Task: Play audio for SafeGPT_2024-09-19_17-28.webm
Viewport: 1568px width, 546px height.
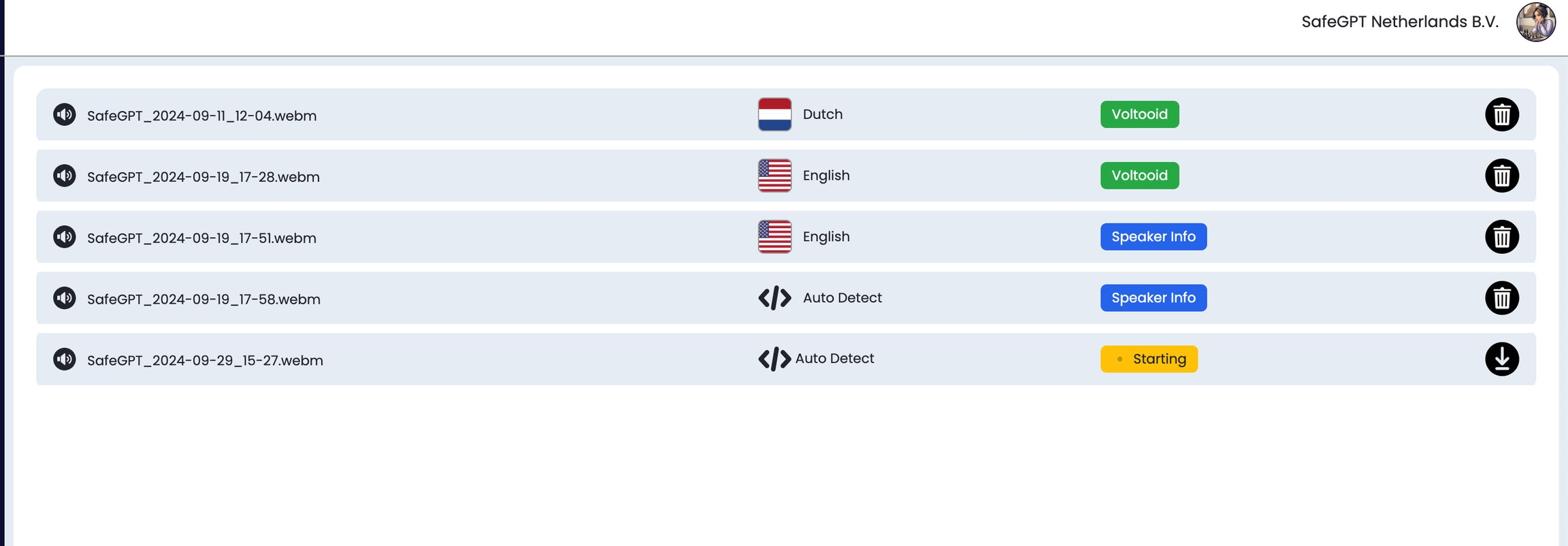Action: 65,176
